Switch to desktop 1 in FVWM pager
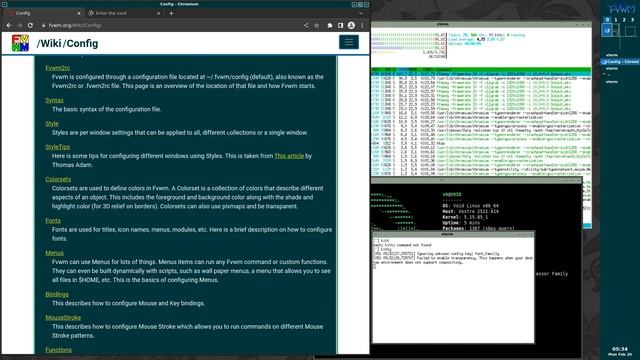The height and width of the screenshot is (360, 640). coord(616,20)
